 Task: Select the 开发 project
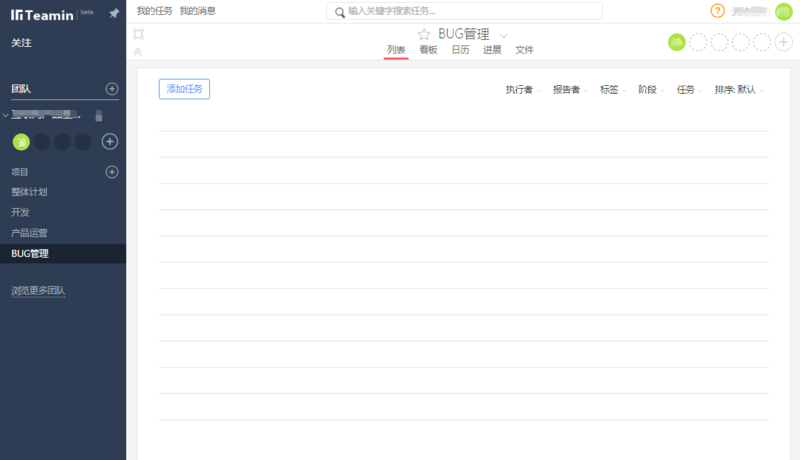20,212
